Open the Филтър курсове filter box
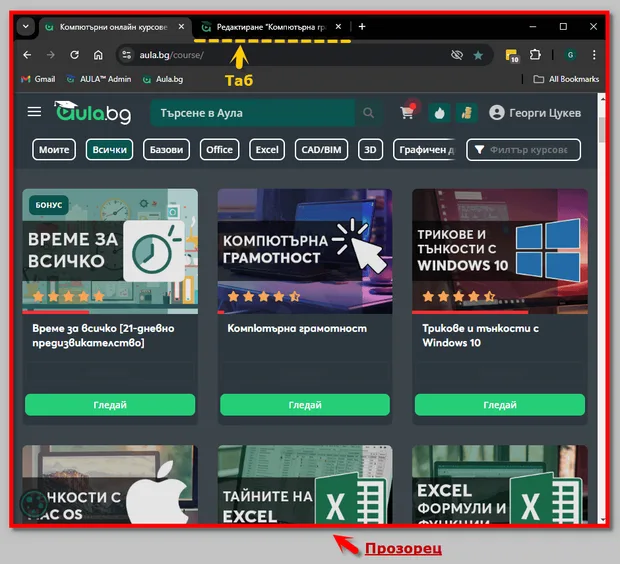The width and height of the screenshot is (620, 564). [x=524, y=150]
